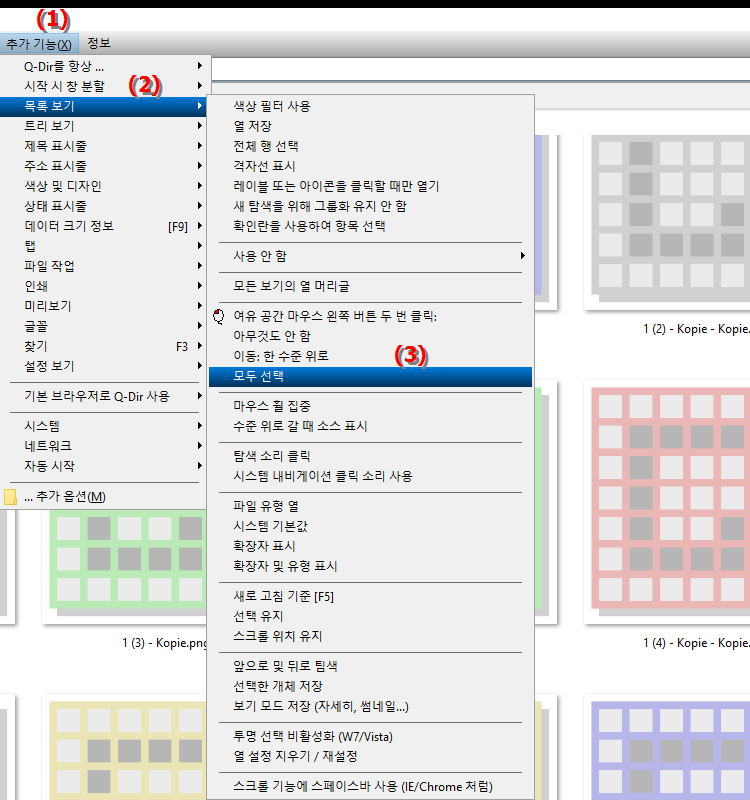Open the 파일 작업 submenu
750x800 pixels.
105,266
